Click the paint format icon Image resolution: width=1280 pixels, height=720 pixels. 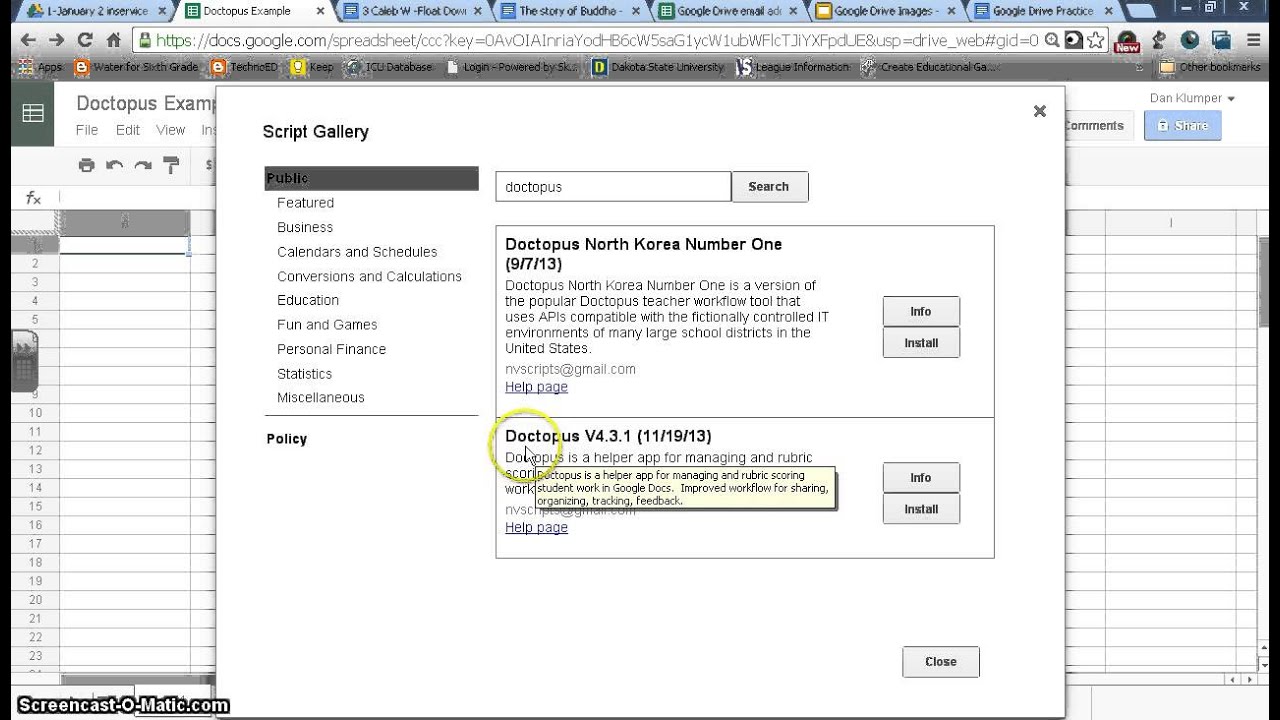tap(171, 166)
